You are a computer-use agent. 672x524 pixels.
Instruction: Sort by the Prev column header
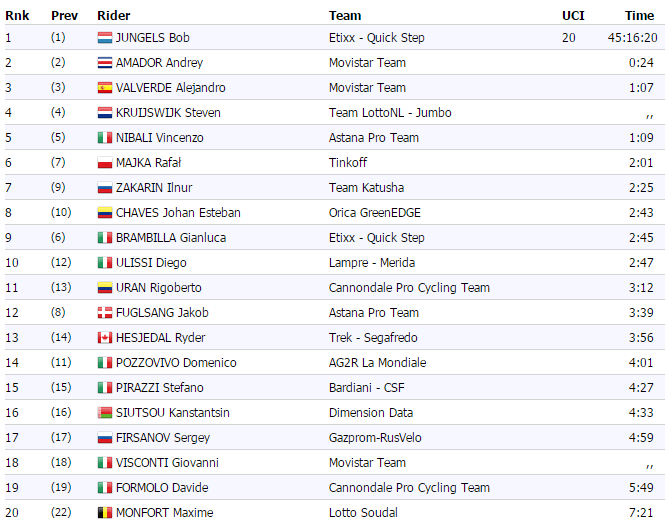tap(64, 16)
